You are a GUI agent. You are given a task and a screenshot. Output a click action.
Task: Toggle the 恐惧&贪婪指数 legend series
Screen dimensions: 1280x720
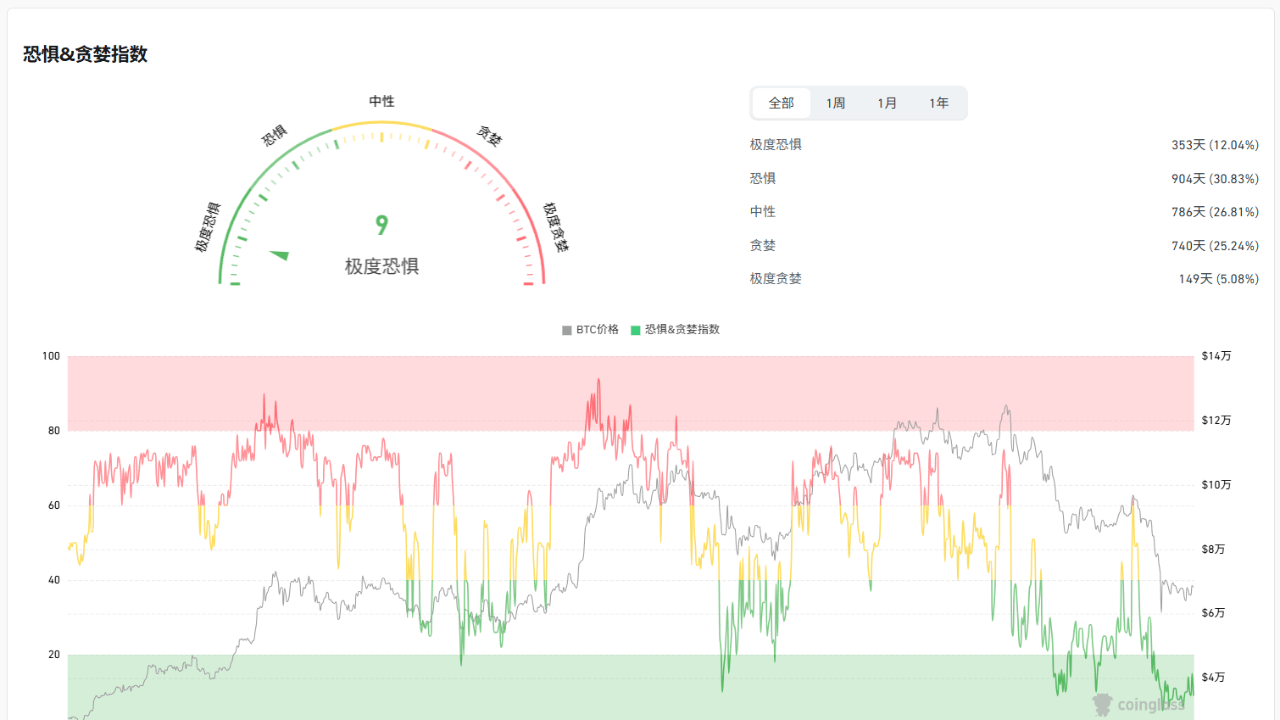[675, 329]
